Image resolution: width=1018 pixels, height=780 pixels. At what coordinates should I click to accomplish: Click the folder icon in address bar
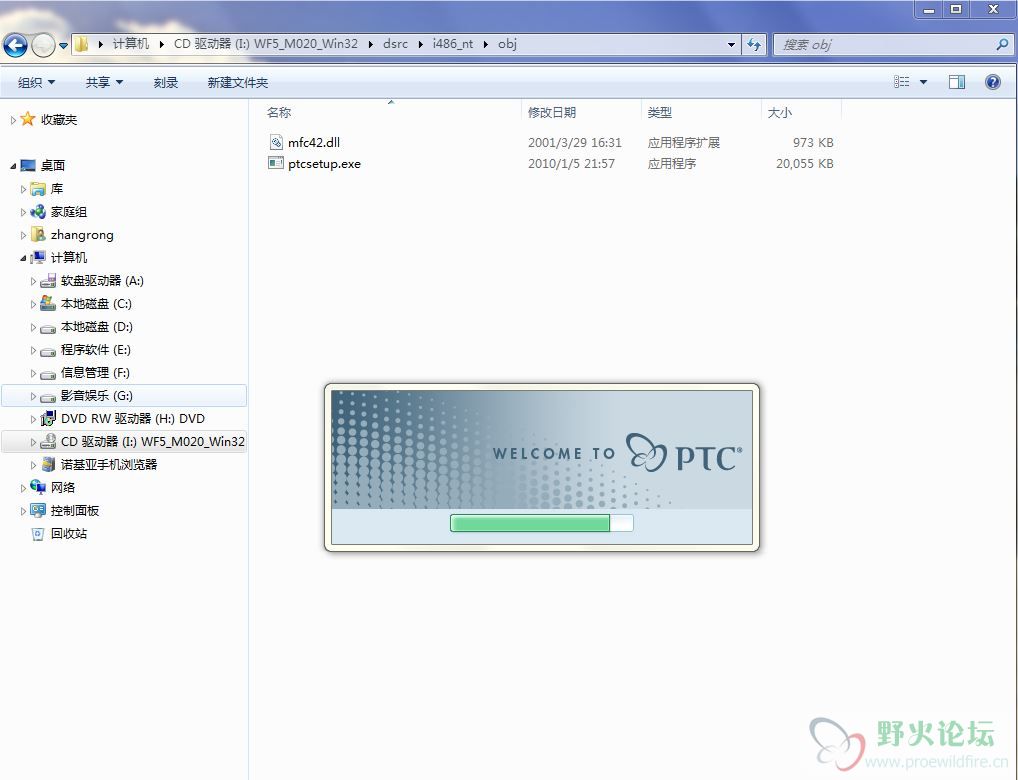[x=81, y=44]
